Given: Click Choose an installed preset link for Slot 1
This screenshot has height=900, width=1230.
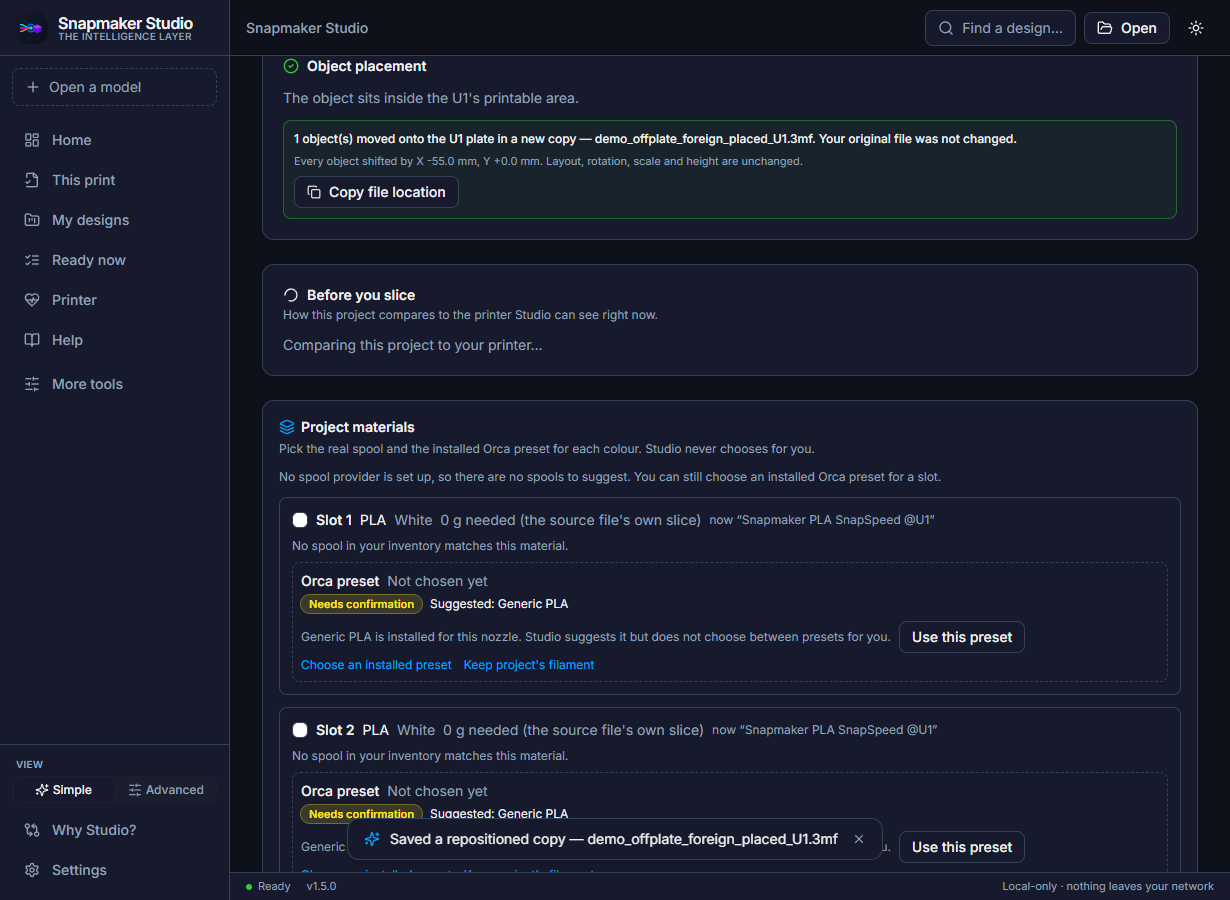Looking at the screenshot, I should click(376, 665).
